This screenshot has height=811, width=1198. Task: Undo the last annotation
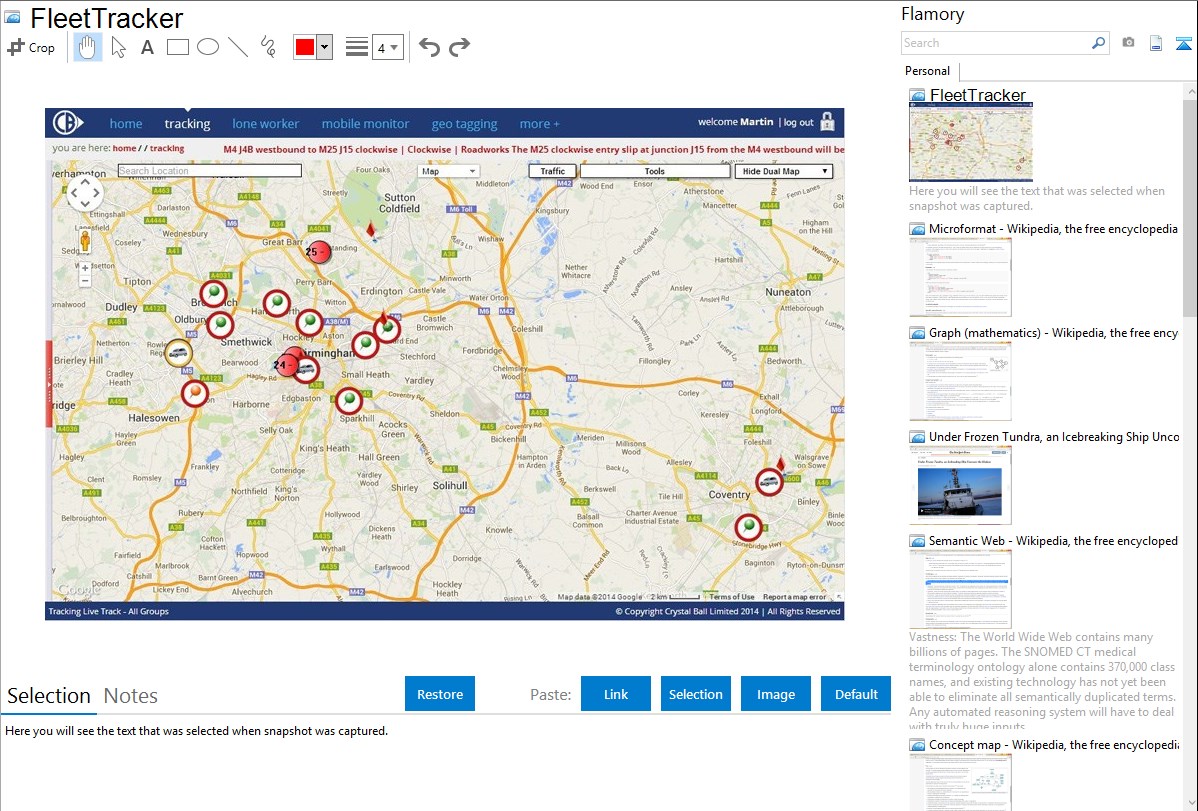tap(429, 47)
